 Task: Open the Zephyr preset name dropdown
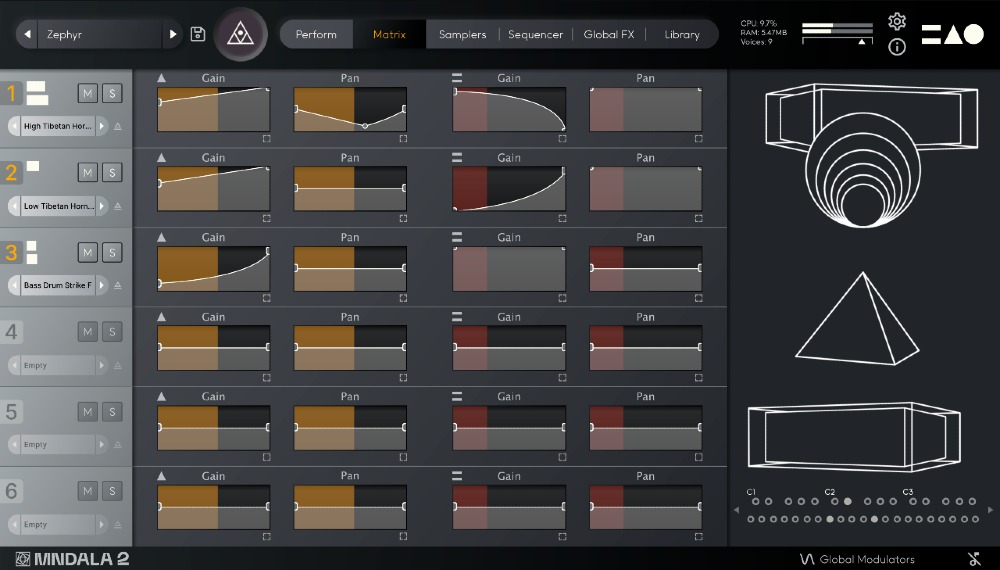tap(100, 34)
